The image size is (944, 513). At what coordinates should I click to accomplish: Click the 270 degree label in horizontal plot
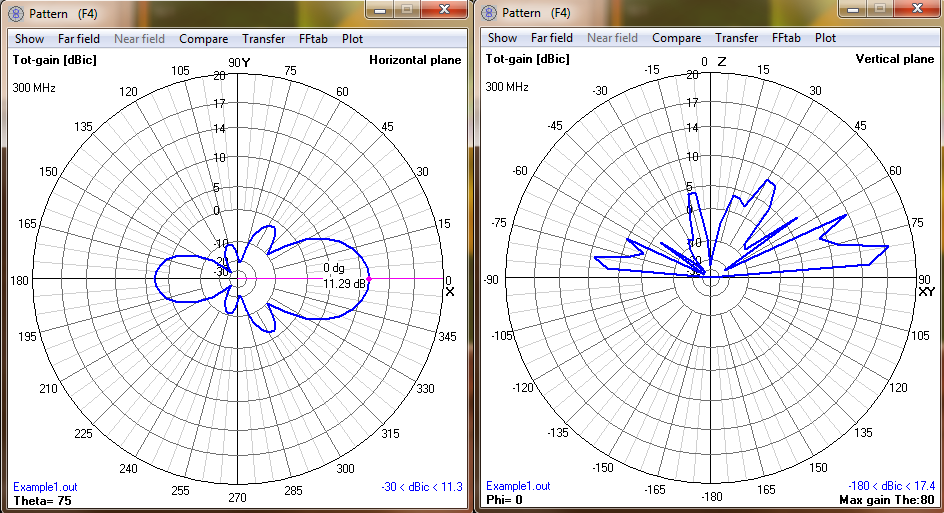[237, 497]
